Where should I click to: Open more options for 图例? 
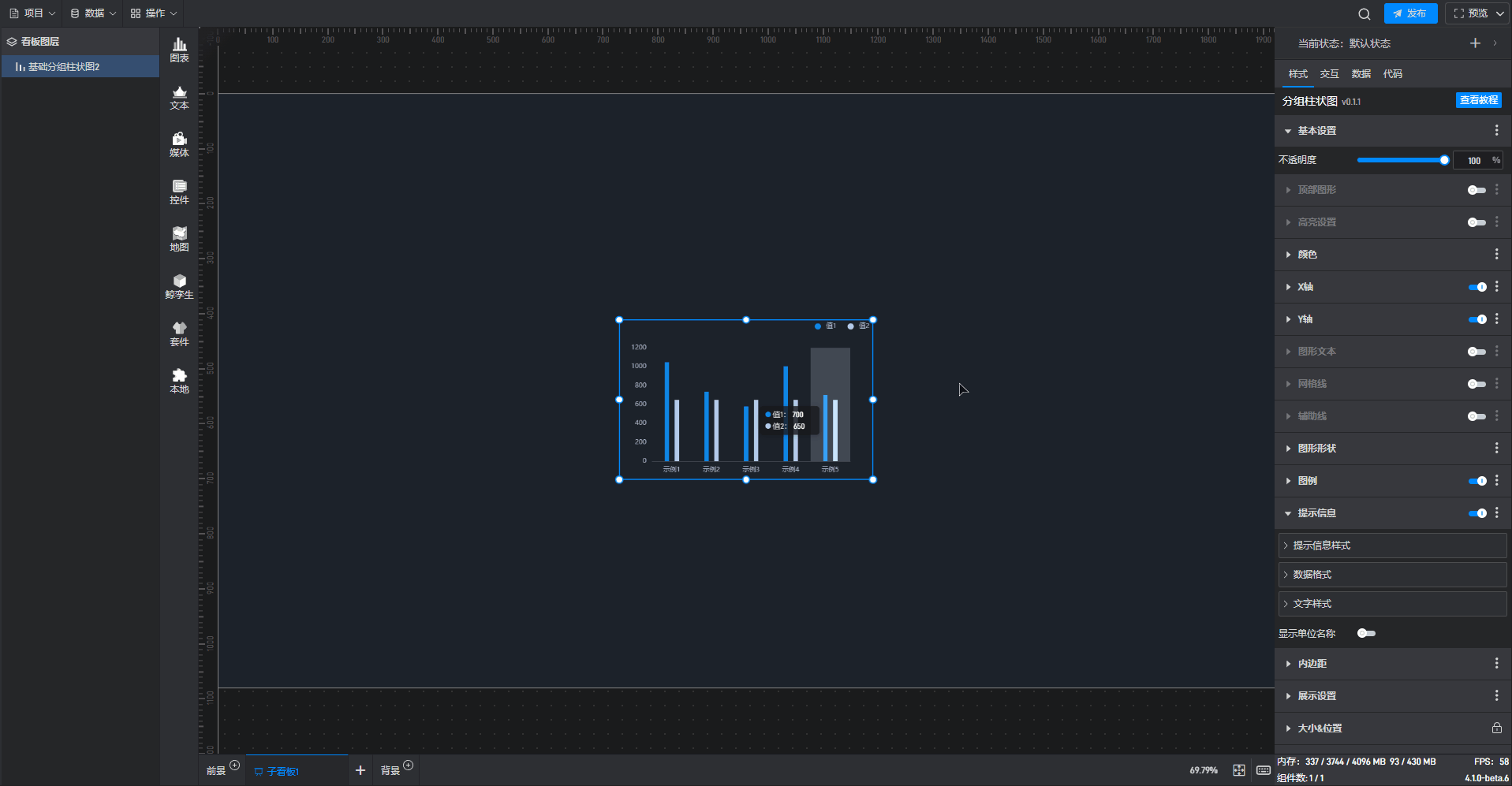click(x=1496, y=480)
